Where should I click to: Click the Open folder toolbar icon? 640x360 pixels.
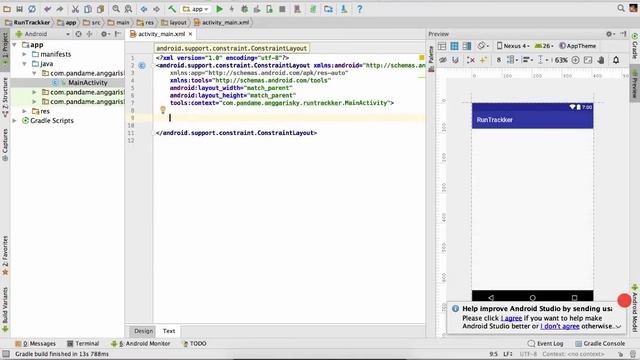coord(7,9)
